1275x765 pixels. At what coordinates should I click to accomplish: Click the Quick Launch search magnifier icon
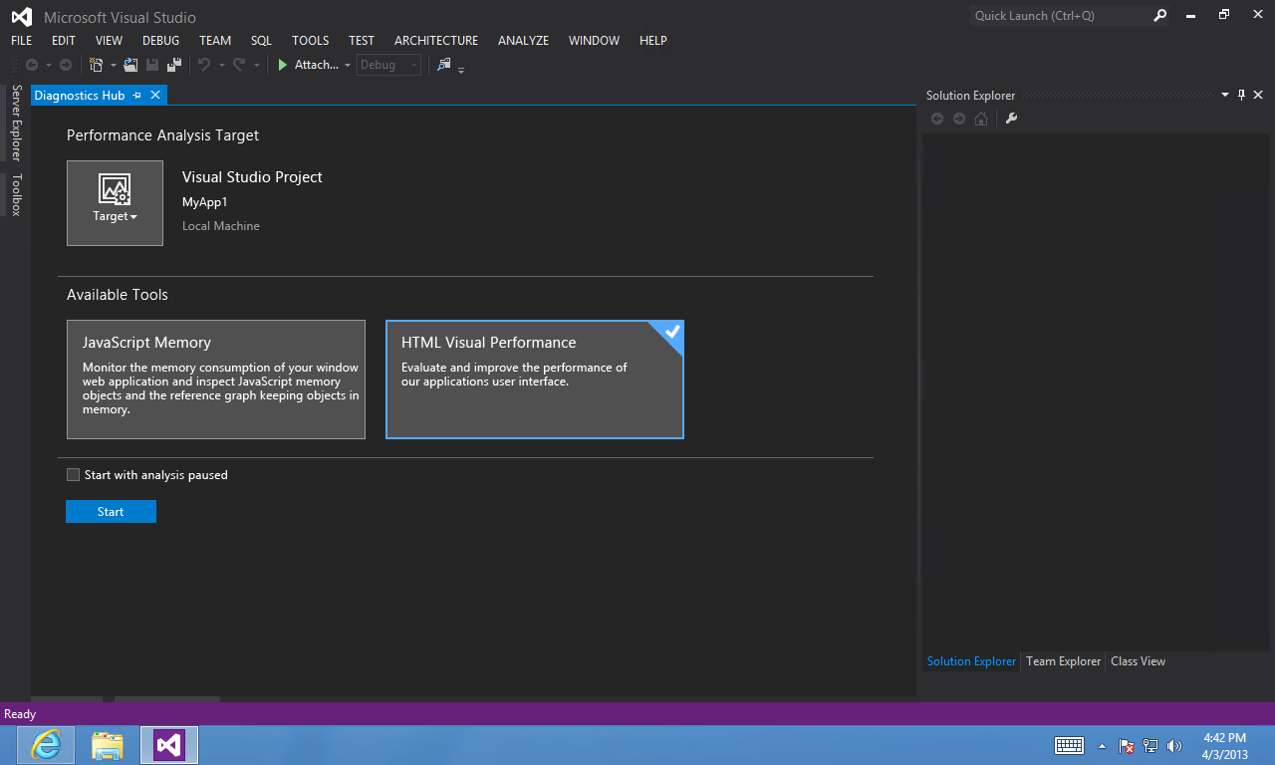point(1160,16)
